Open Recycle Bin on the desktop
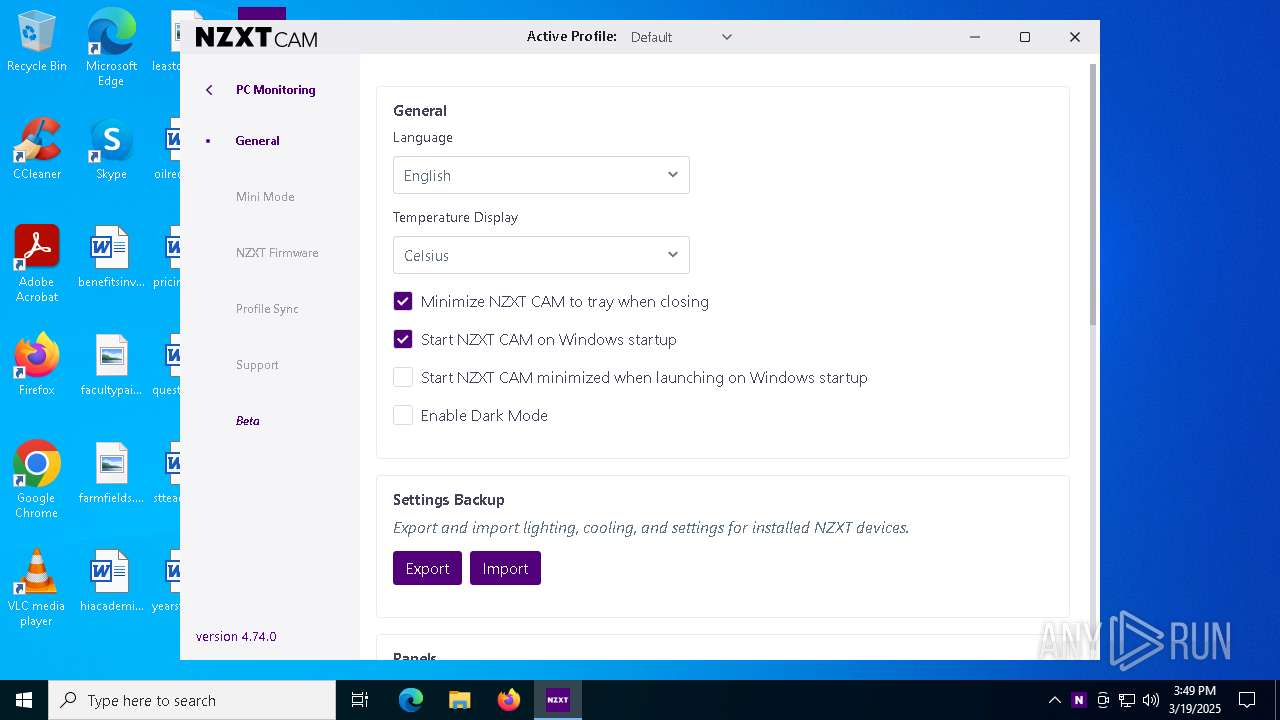 tap(37, 43)
